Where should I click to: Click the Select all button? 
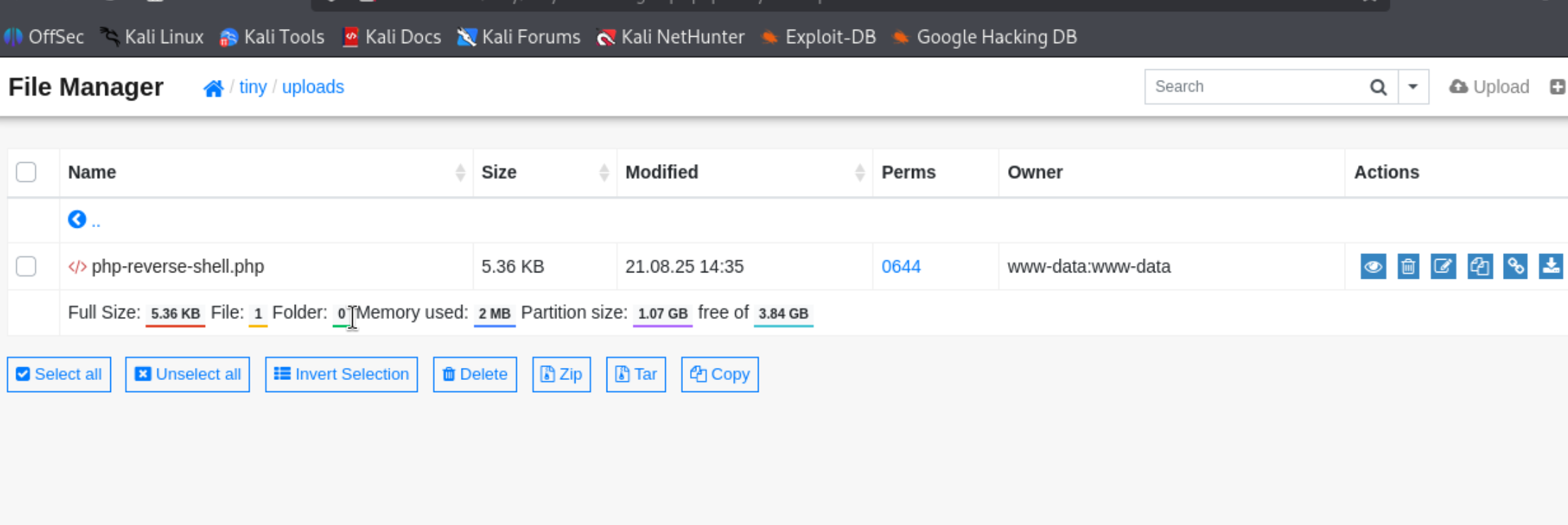click(x=59, y=374)
